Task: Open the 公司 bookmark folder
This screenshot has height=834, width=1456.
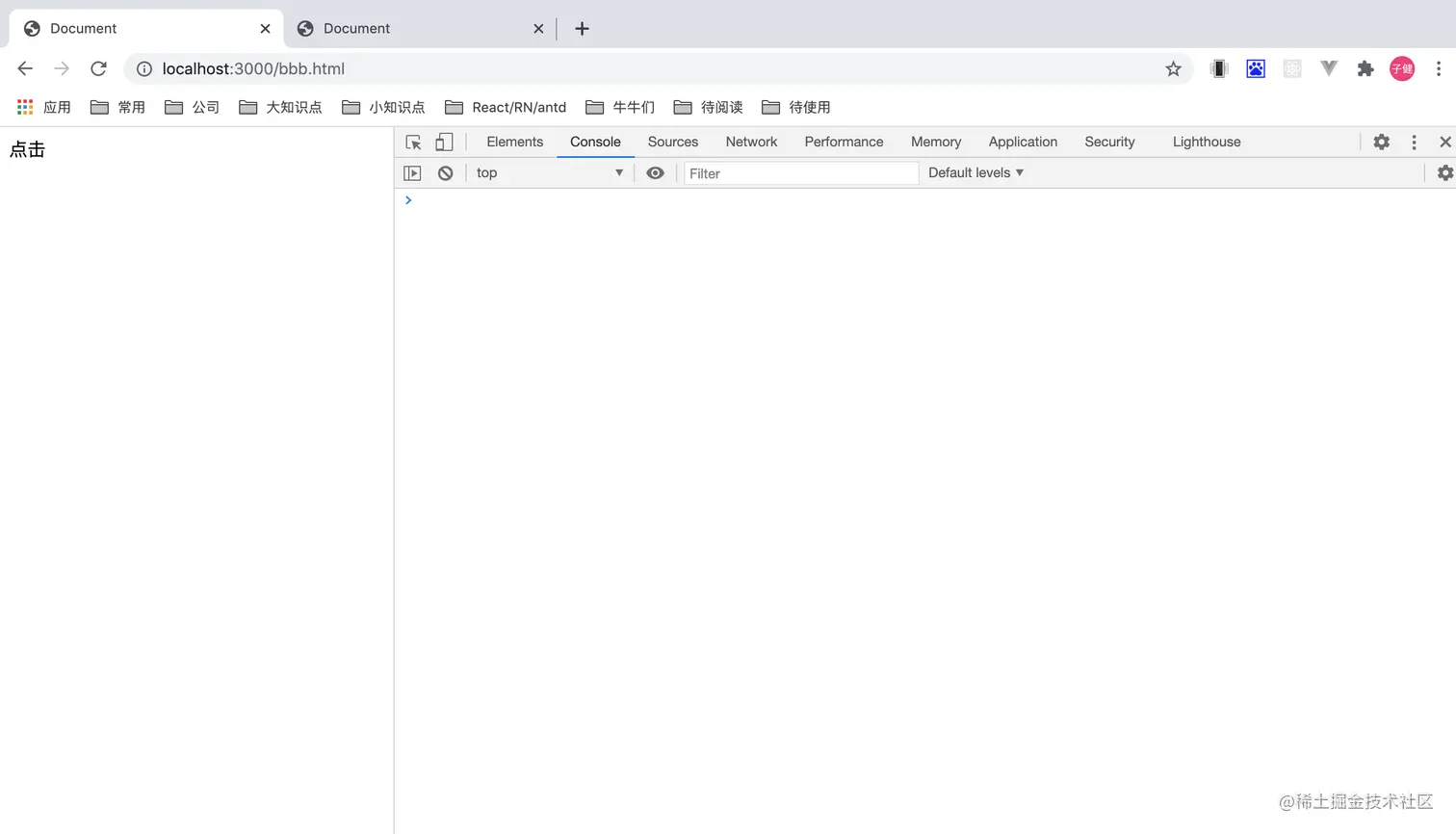Action: tap(192, 107)
